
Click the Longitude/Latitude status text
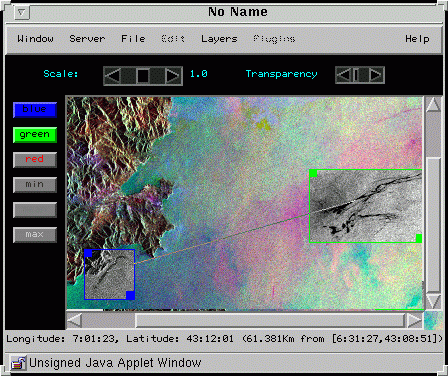click(224, 339)
